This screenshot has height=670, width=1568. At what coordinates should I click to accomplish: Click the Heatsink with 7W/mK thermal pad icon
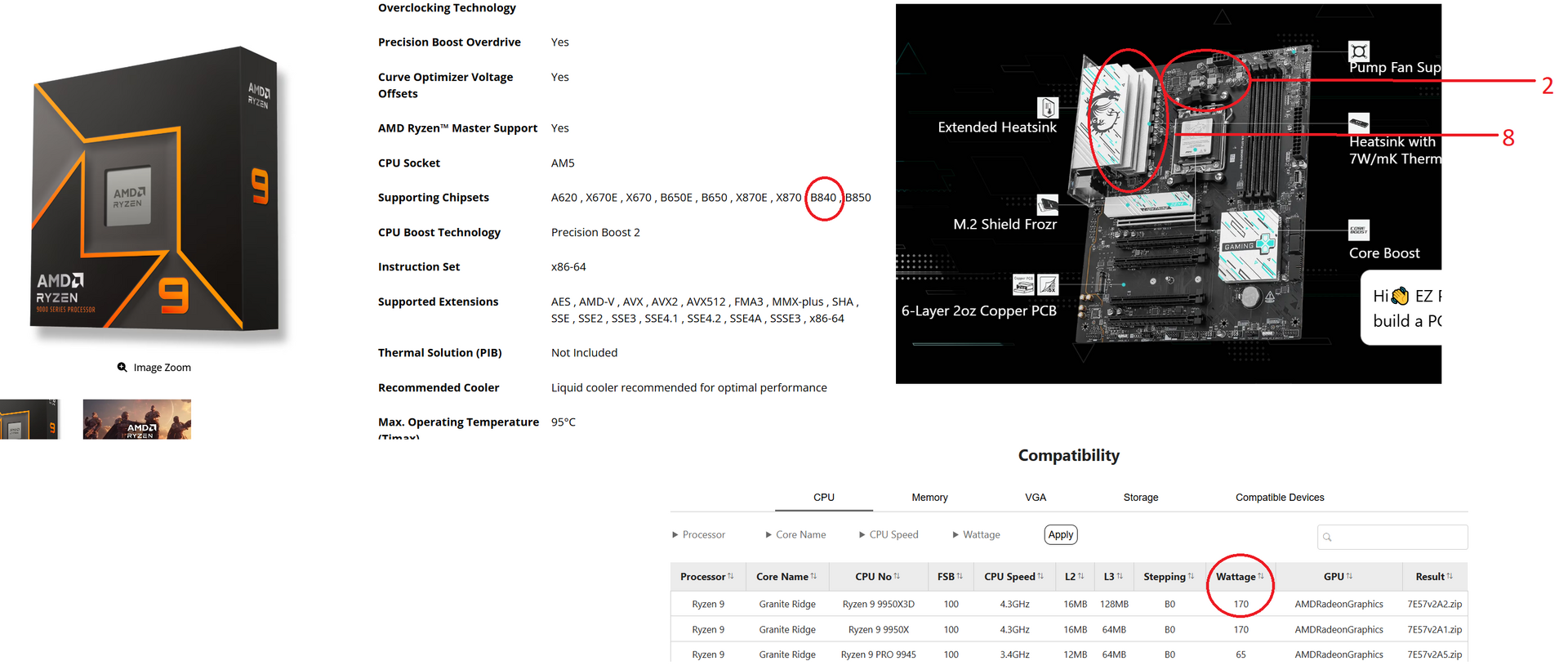(x=1359, y=123)
